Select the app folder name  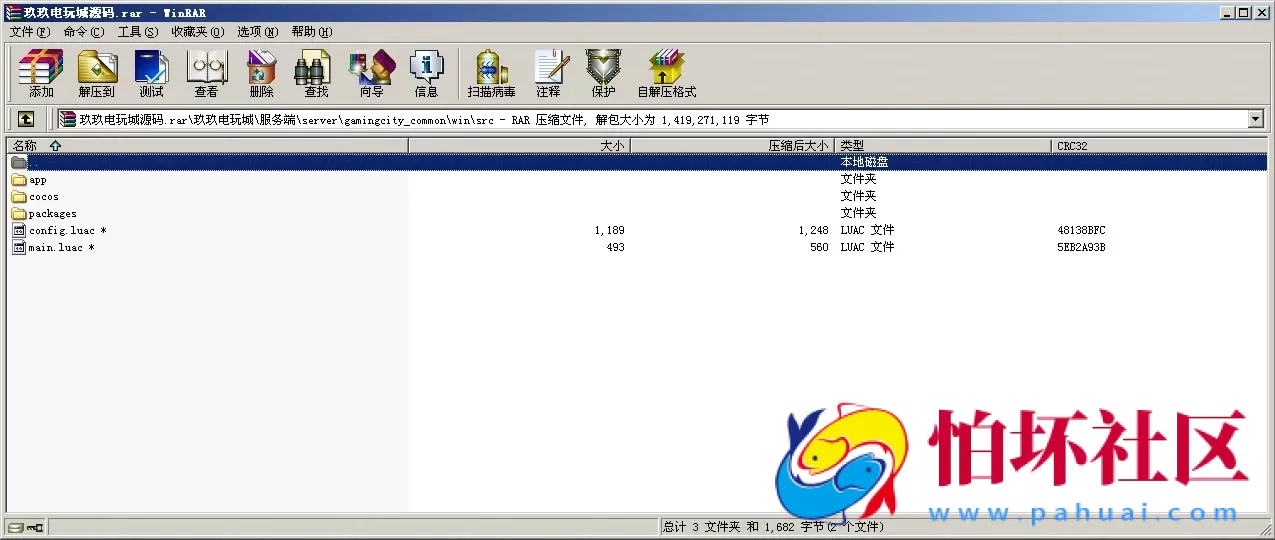click(38, 180)
